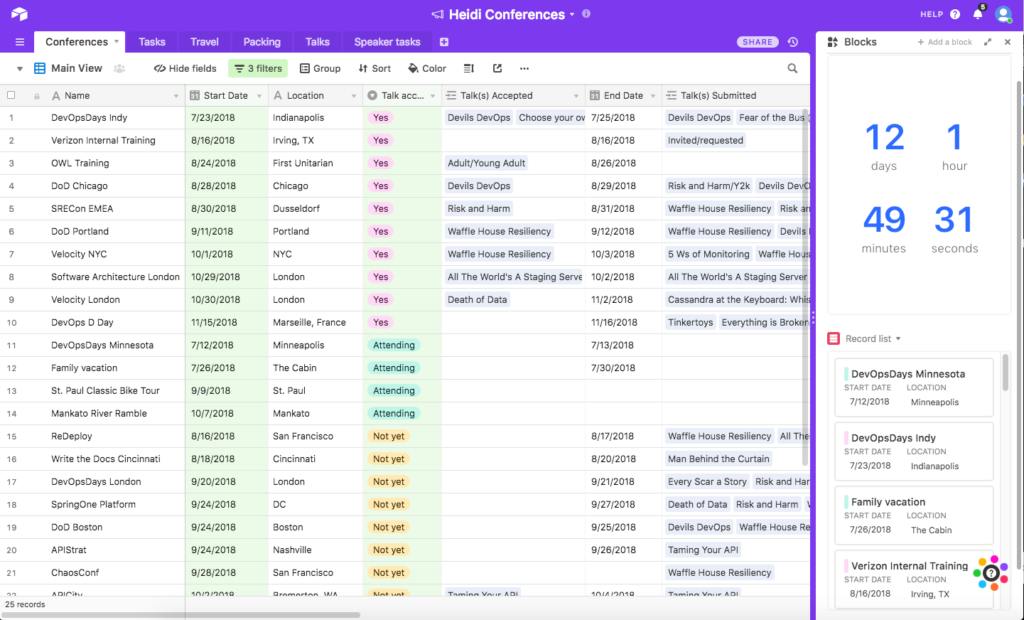Open the help question mark icon
Viewport: 1024px width, 620px height.
pos(955,14)
